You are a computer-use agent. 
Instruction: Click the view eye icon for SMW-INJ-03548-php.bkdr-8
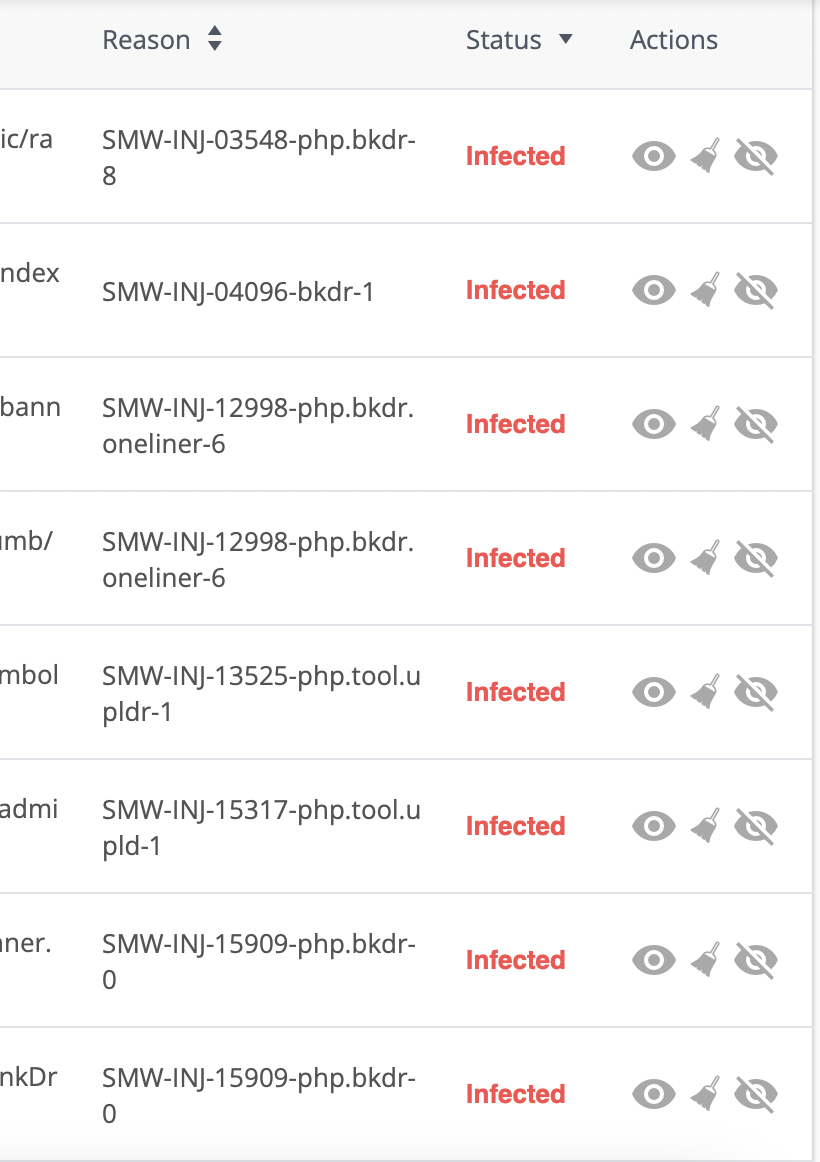[654, 156]
